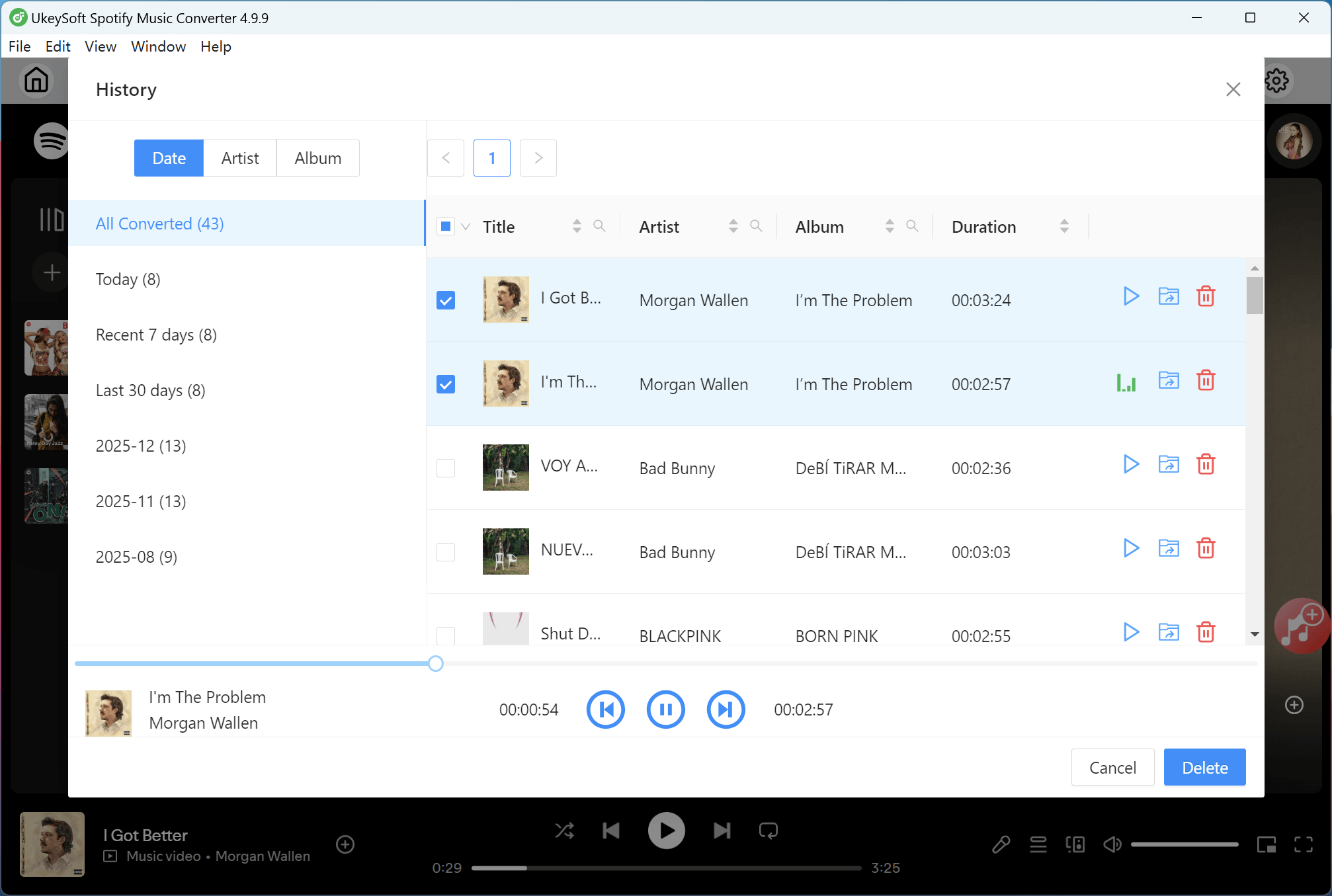Delete the NUEV... track from history
The width and height of the screenshot is (1332, 896).
(1206, 548)
